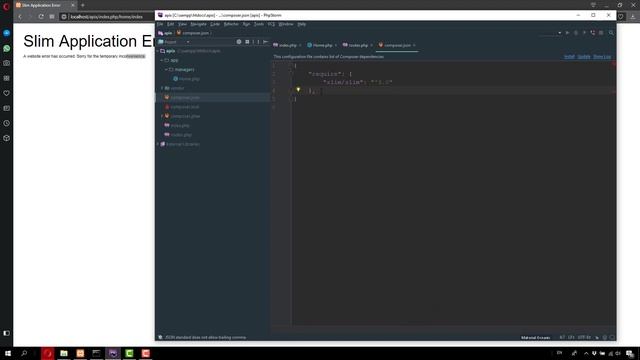
Task: Click the hide Project panel icon
Action: 265,42
